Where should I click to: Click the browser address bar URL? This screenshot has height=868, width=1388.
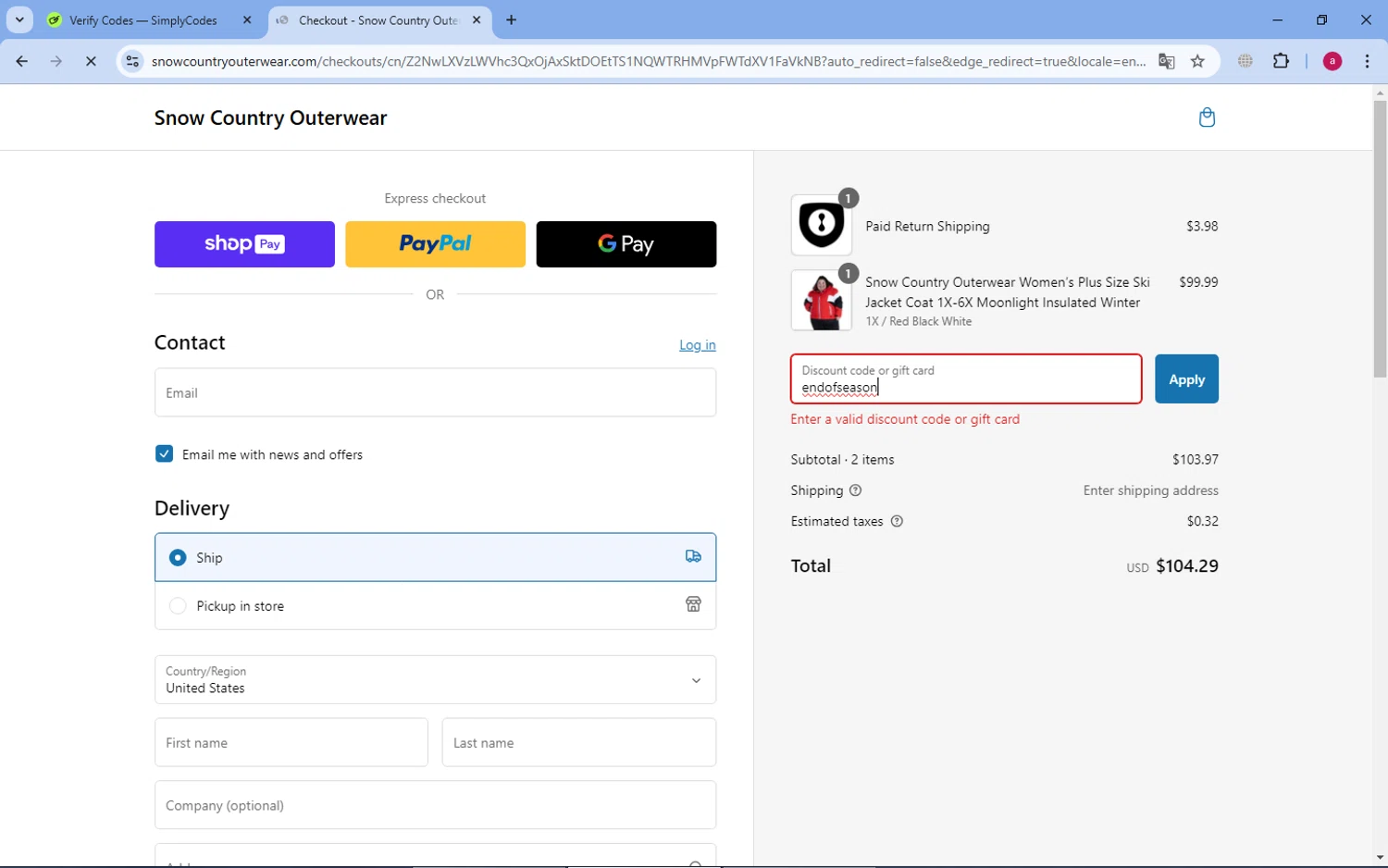[x=648, y=61]
